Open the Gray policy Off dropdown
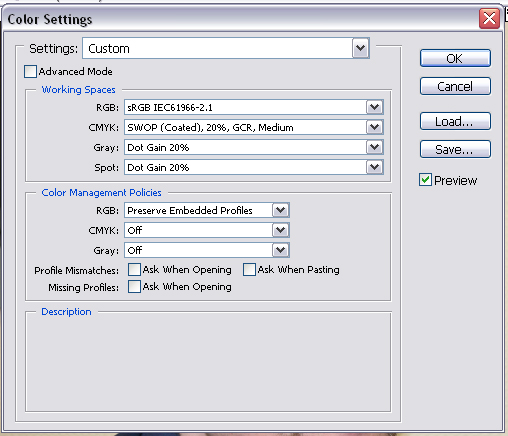 click(x=207, y=250)
